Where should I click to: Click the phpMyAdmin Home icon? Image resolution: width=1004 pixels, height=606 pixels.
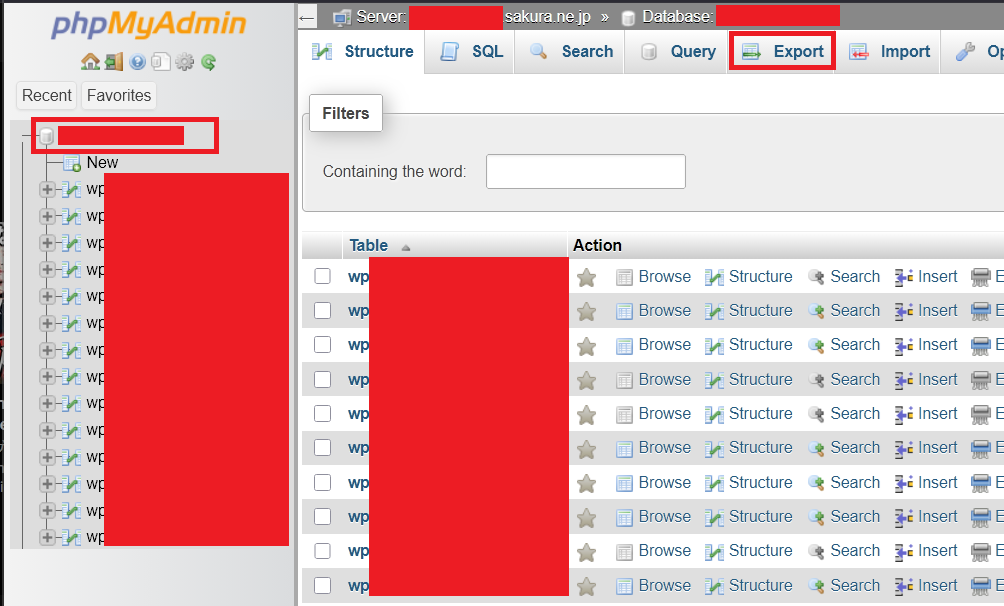pos(90,62)
